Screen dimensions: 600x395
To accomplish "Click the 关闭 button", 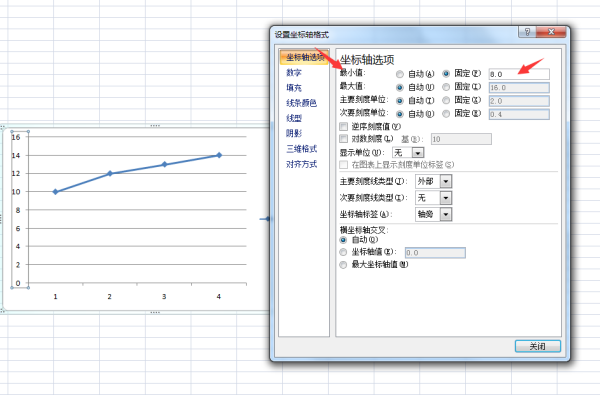I will pos(538,346).
